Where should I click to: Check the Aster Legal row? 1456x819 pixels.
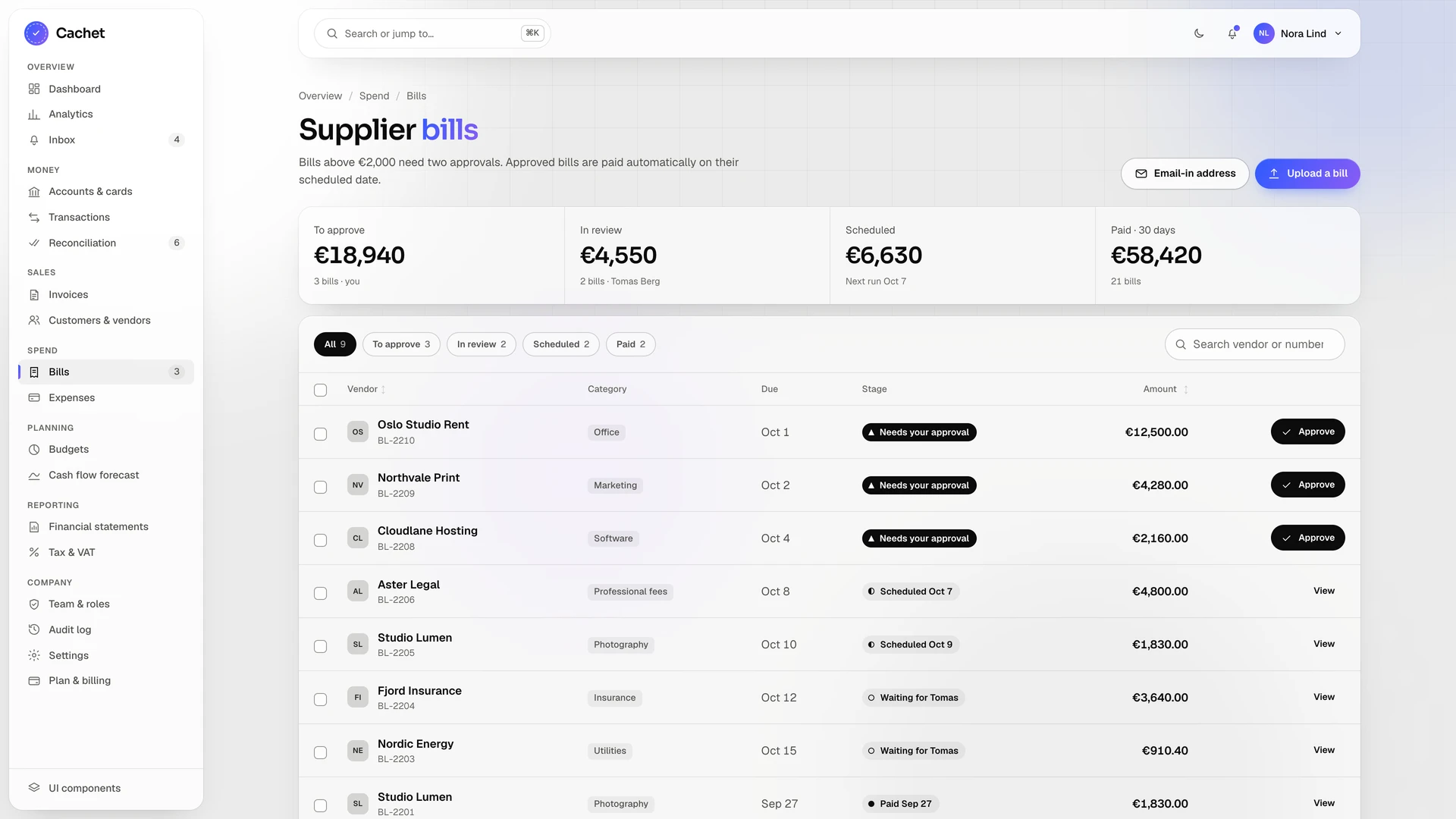coord(321,593)
